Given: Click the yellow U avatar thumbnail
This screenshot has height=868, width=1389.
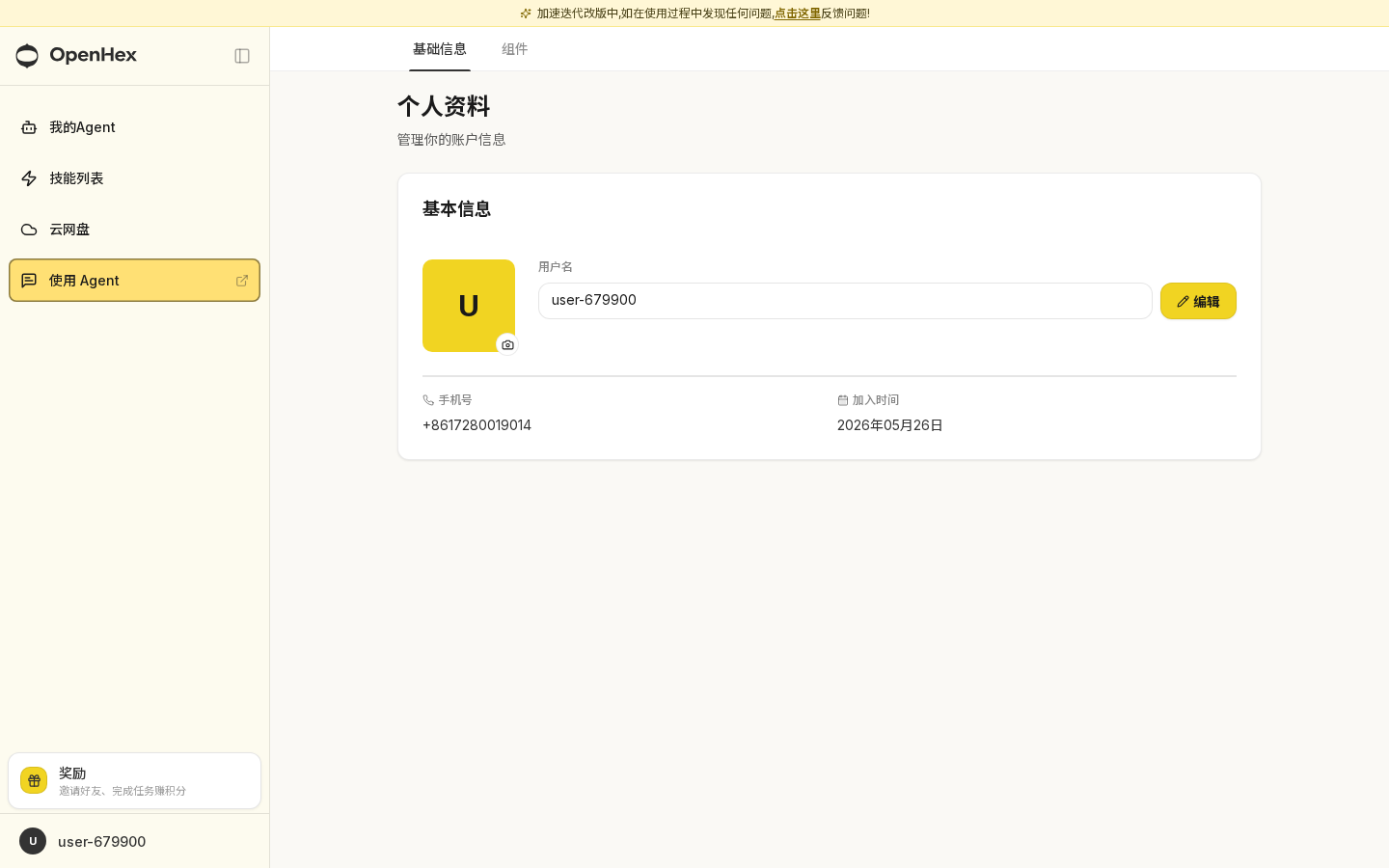Looking at the screenshot, I should click(x=469, y=306).
